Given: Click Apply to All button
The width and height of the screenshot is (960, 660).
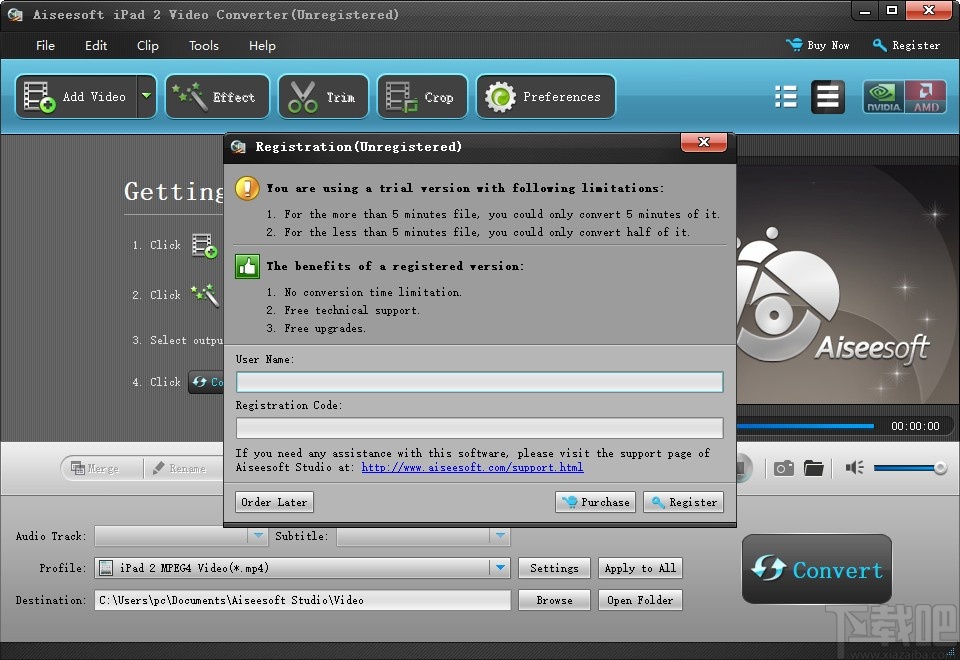Looking at the screenshot, I should coord(640,568).
